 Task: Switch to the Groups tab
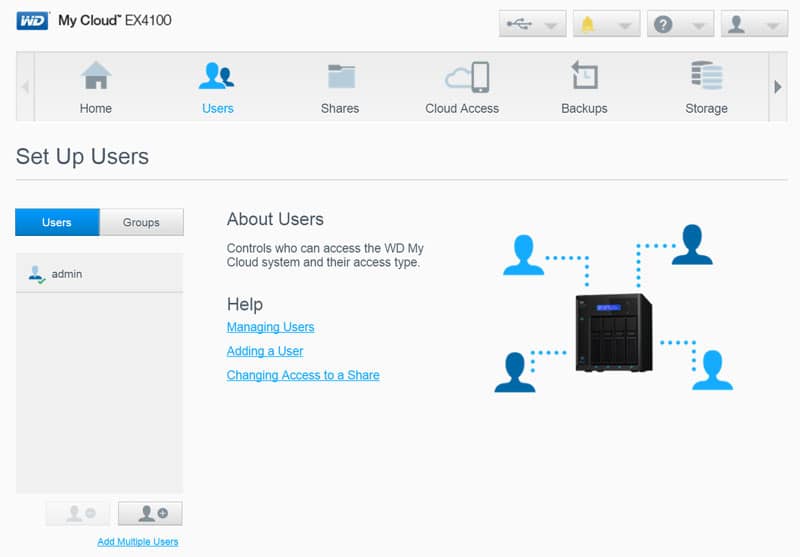pos(141,222)
